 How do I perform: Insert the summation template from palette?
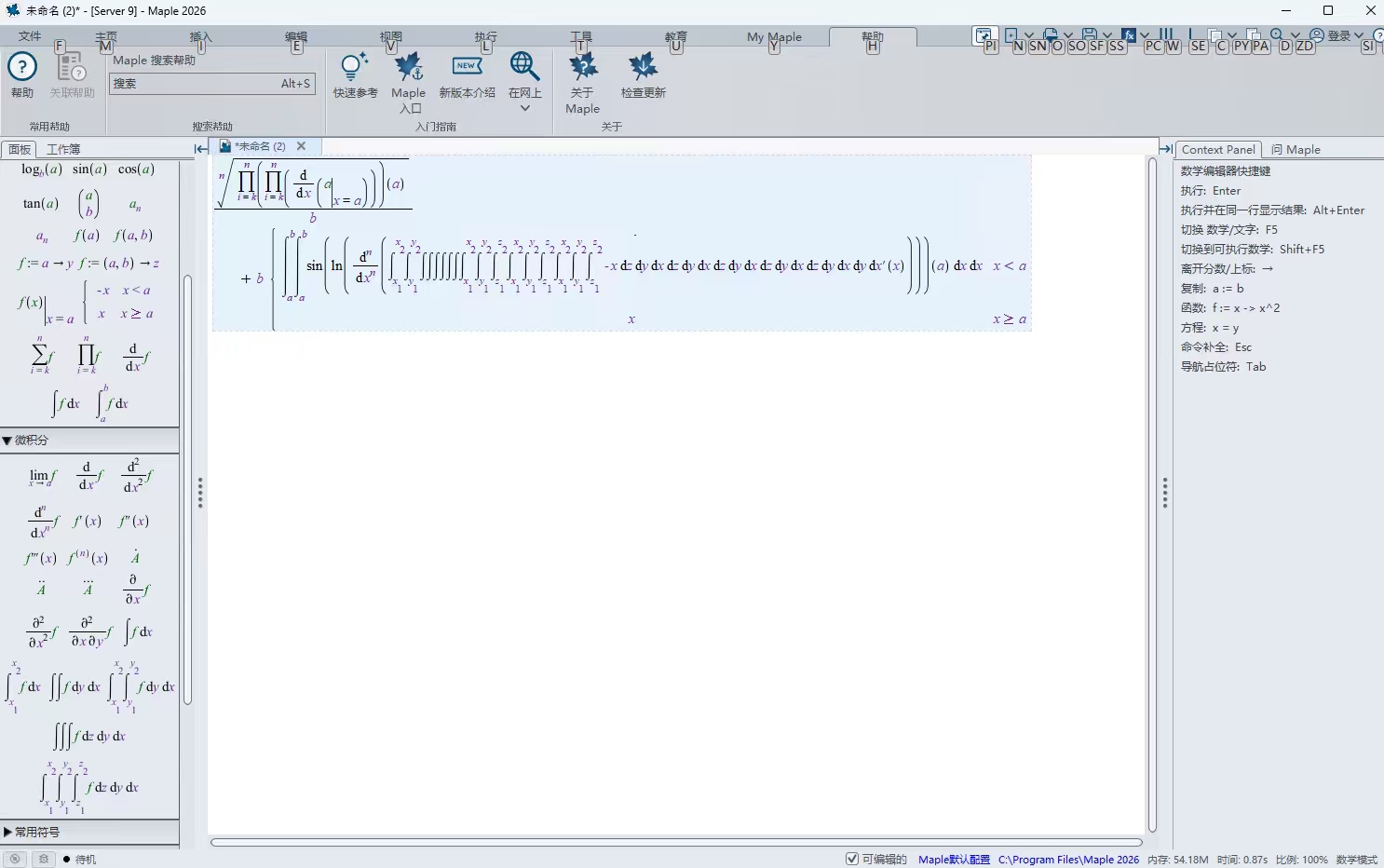[x=41, y=355]
